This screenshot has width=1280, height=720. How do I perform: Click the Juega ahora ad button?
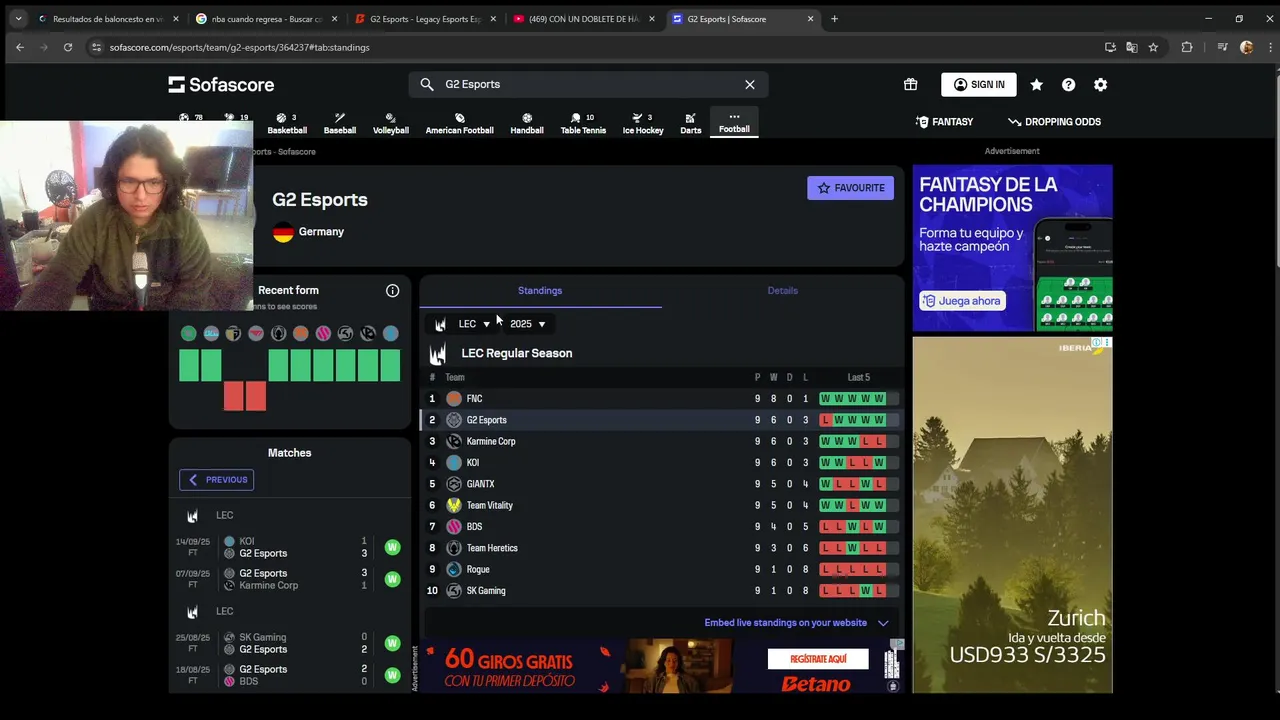click(962, 301)
